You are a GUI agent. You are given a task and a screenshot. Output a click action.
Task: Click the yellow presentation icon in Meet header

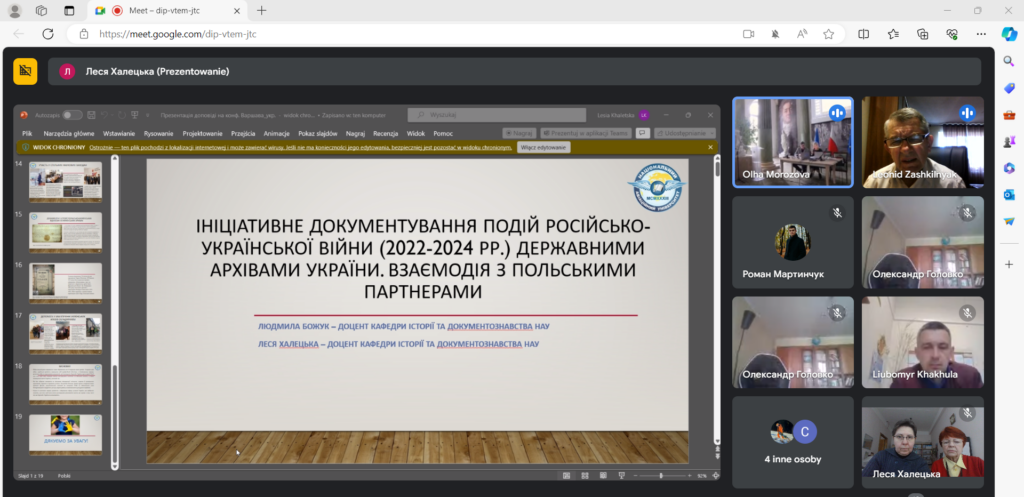point(25,71)
